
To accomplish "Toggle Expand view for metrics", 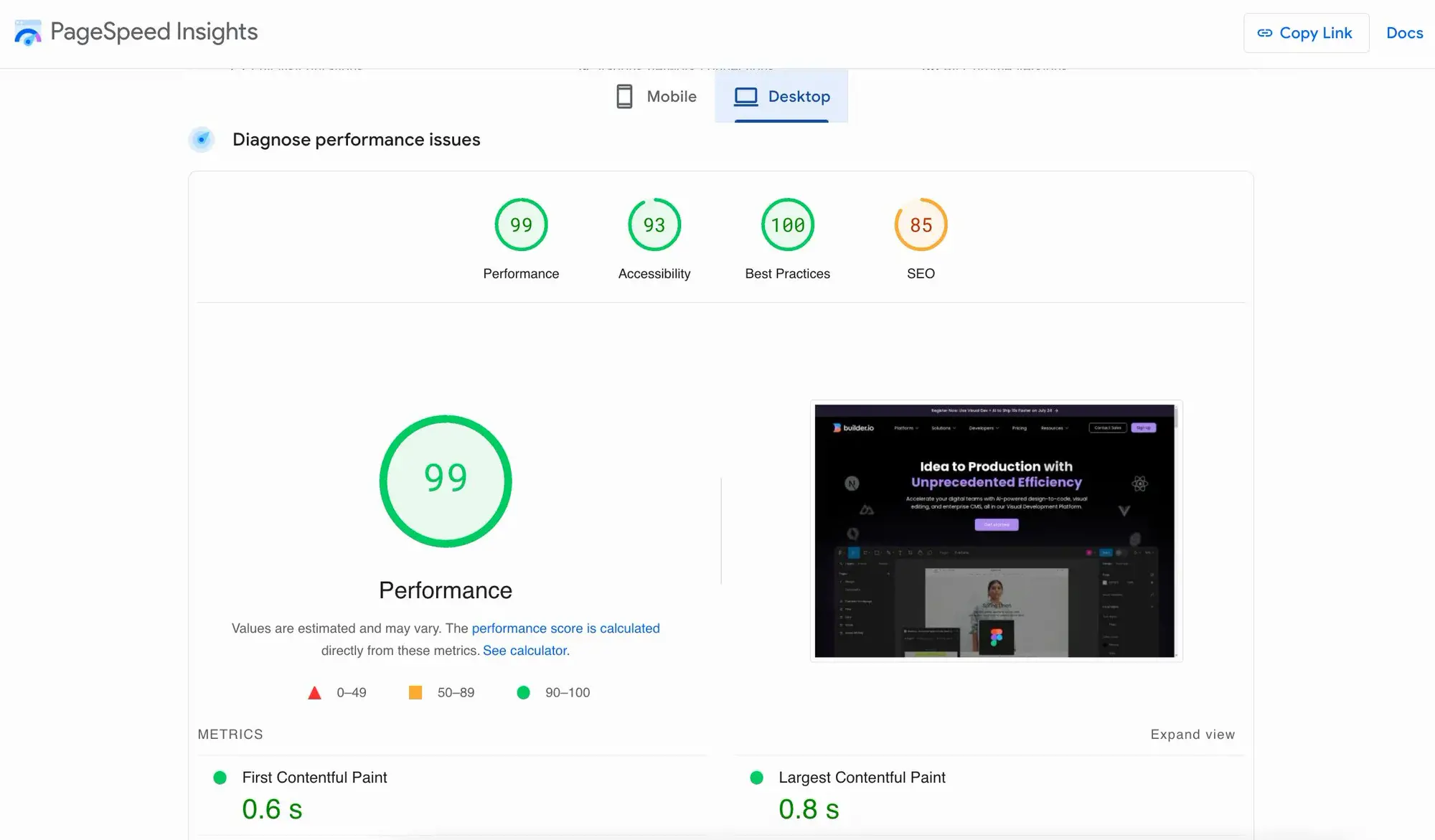I will pyautogui.click(x=1192, y=735).
